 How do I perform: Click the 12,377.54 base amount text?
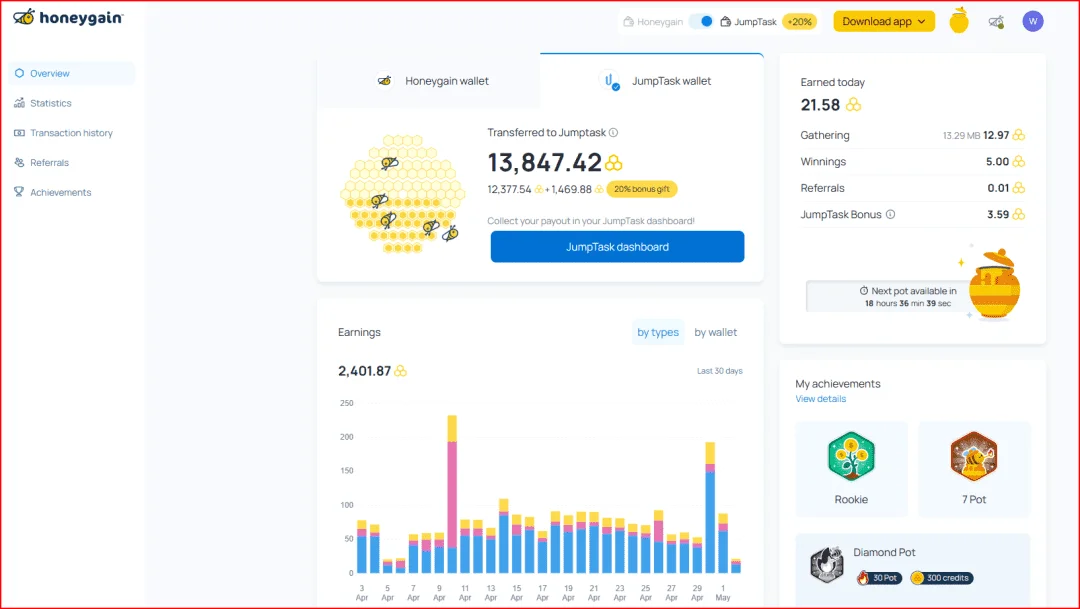coord(509,189)
